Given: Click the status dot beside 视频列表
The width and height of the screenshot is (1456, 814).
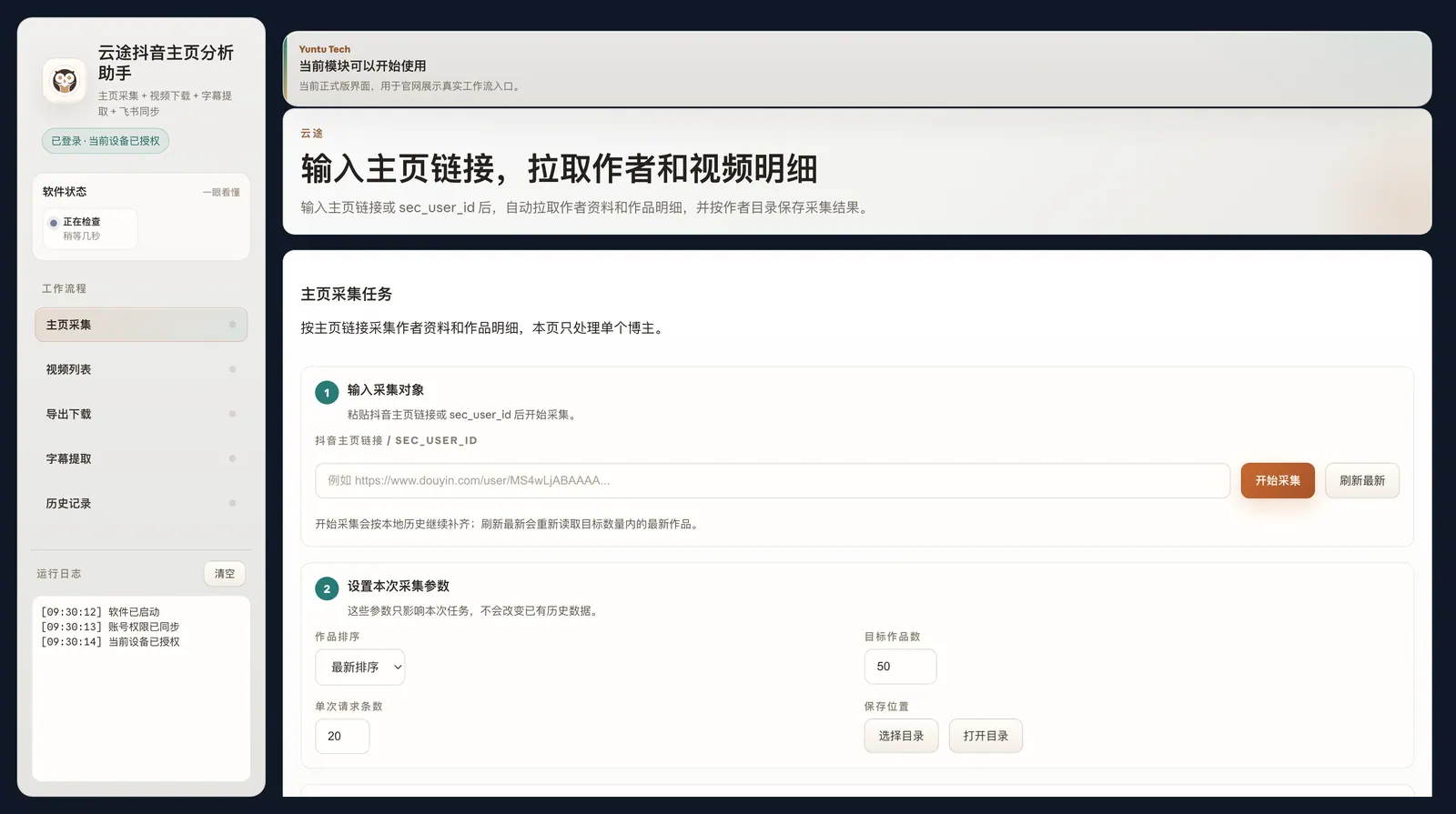Looking at the screenshot, I should [x=232, y=369].
